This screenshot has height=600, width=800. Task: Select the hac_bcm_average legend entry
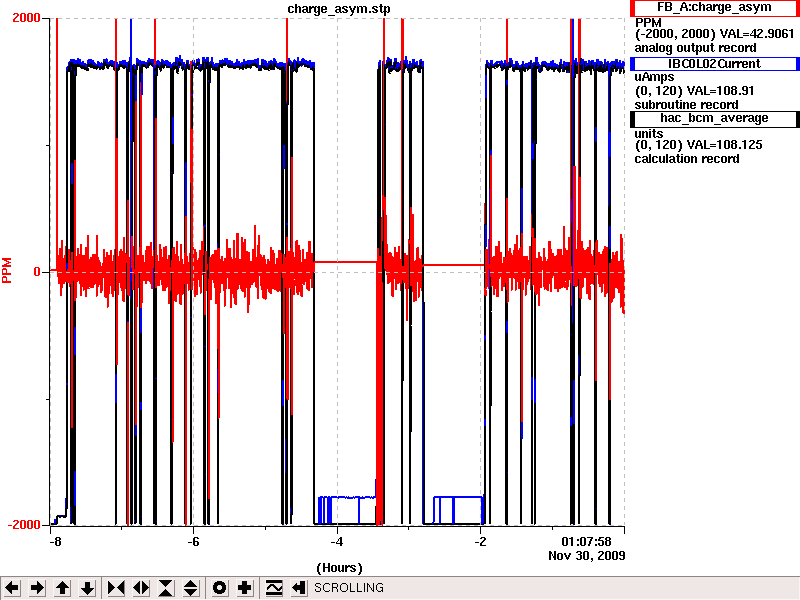coord(714,118)
